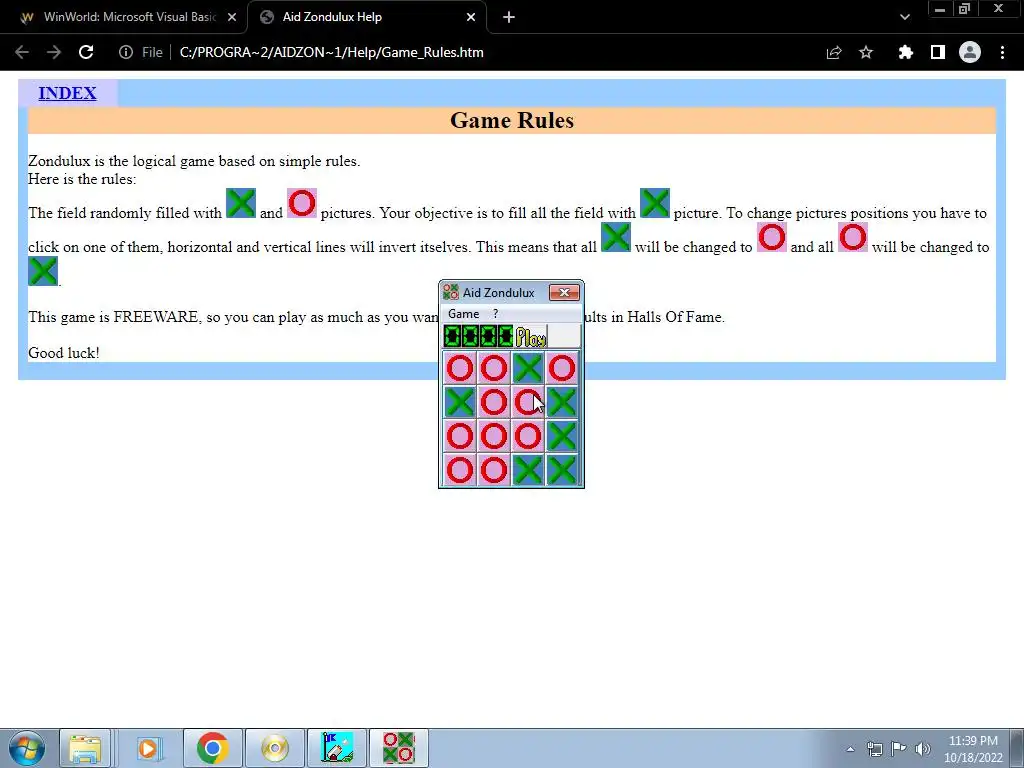Go back to the previous page
Image resolution: width=1024 pixels, height=768 pixels.
(x=22, y=52)
